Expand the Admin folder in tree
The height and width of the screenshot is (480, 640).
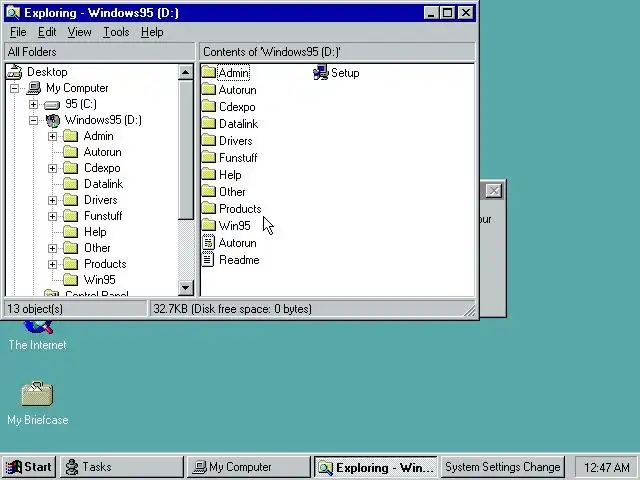[x=52, y=136]
